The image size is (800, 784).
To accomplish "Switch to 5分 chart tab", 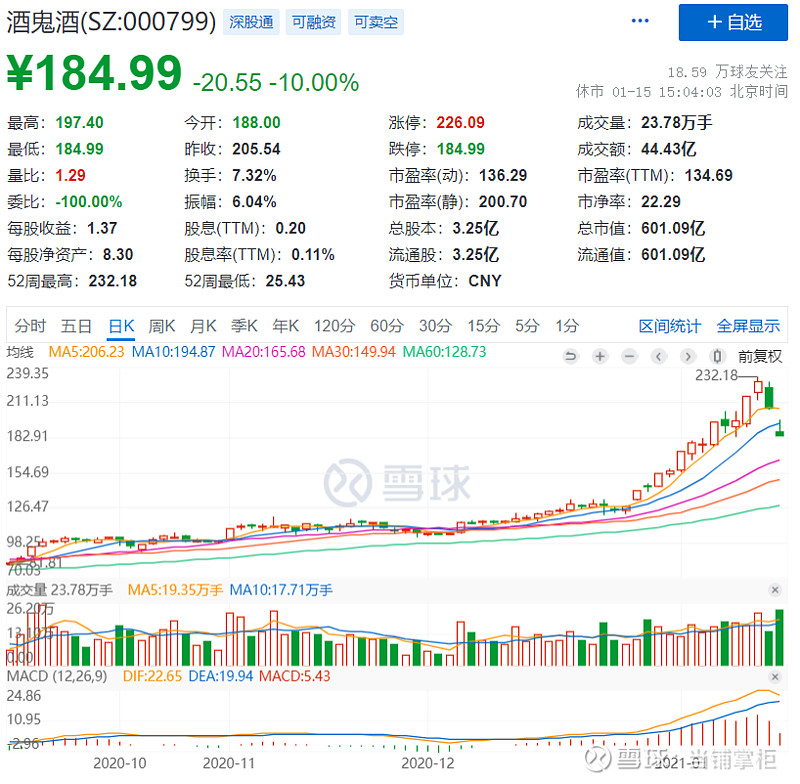I will [527, 325].
